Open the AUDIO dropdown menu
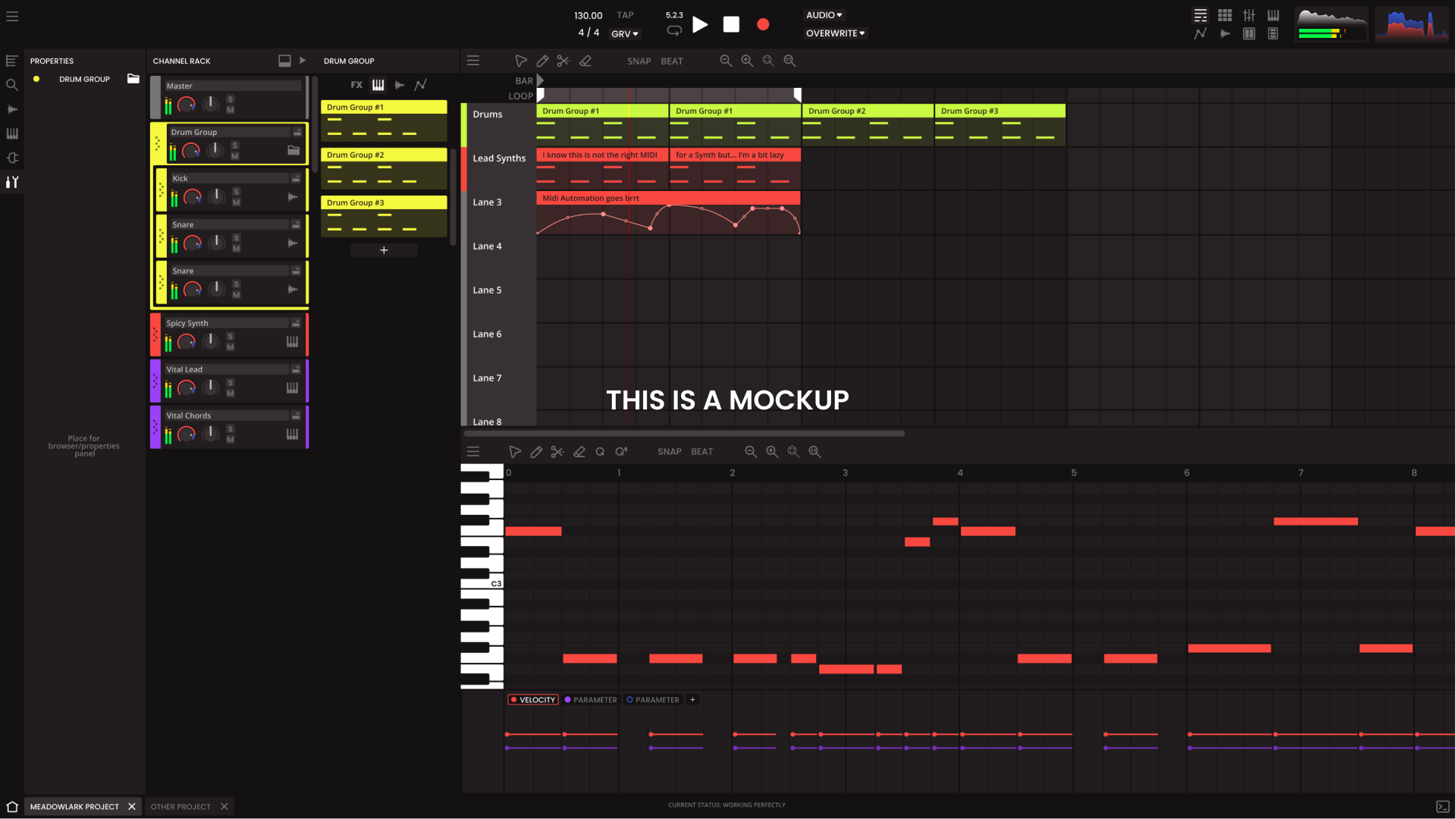1456x819 pixels. point(824,14)
